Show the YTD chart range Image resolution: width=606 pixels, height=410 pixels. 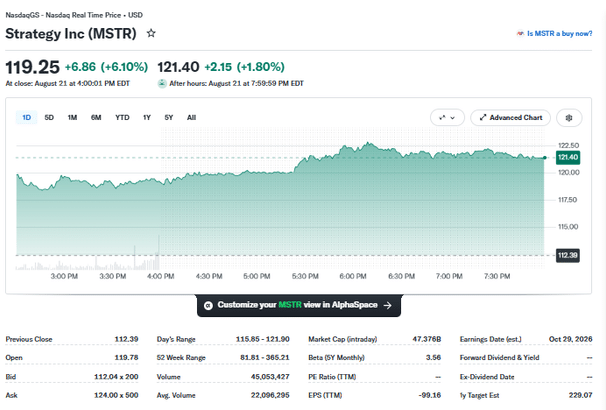coord(122,117)
